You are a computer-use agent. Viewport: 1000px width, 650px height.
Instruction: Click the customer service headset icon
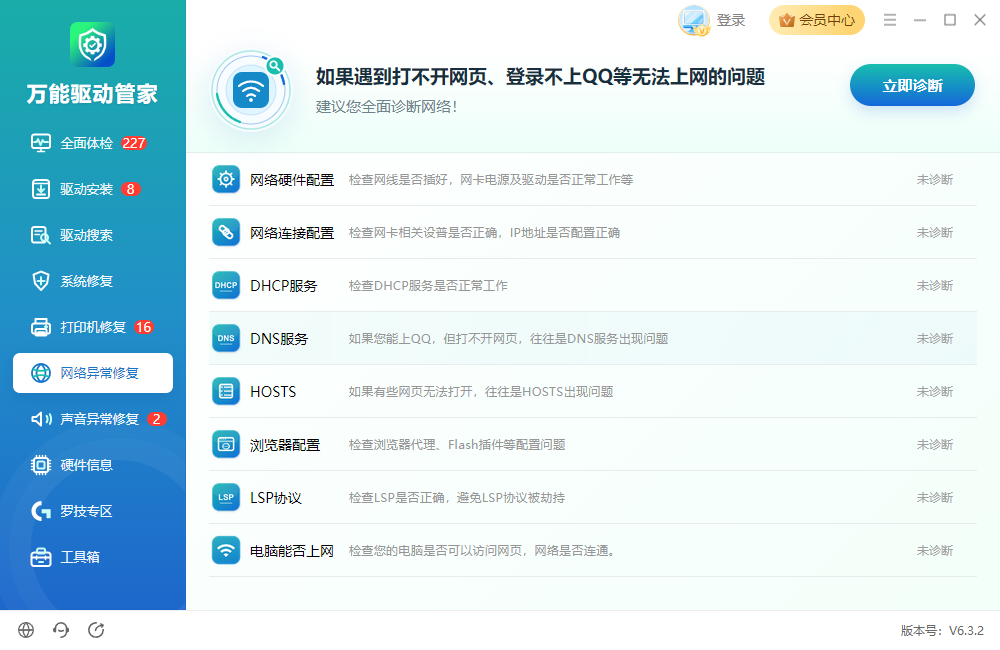click(x=61, y=630)
